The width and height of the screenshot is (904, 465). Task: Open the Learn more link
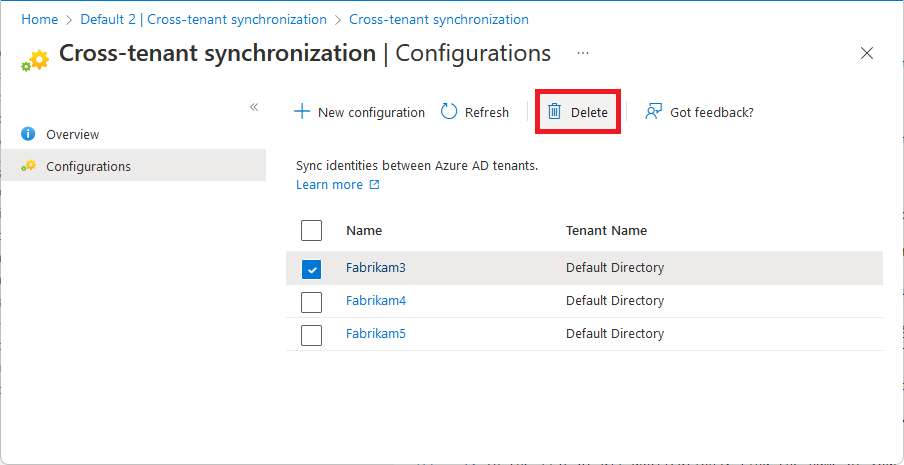click(329, 185)
